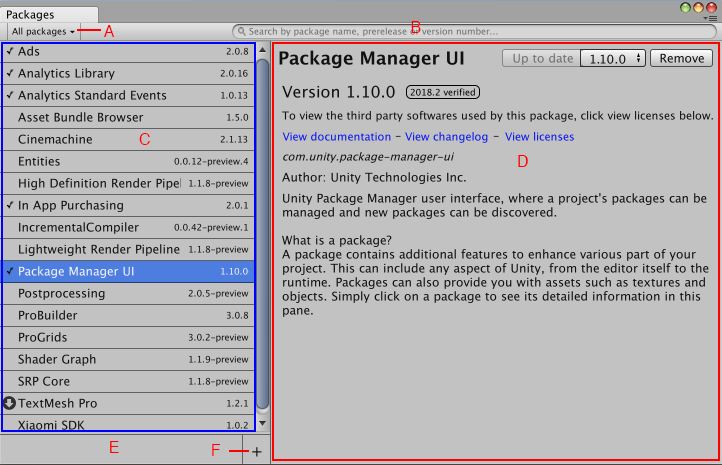Select the Postprocessing package
The height and width of the screenshot is (465, 722).
pos(128,294)
